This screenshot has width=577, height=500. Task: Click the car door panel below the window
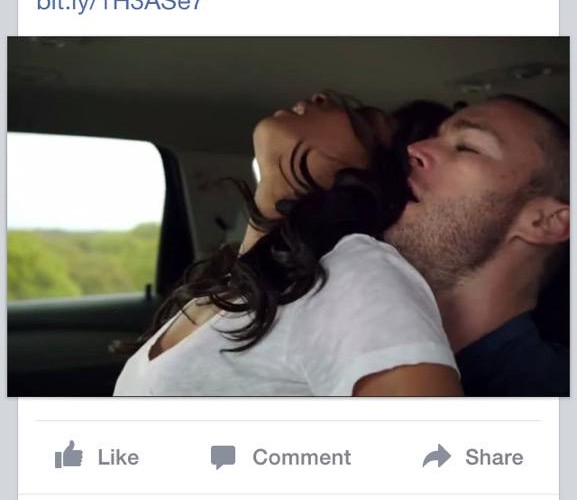tap(74, 342)
